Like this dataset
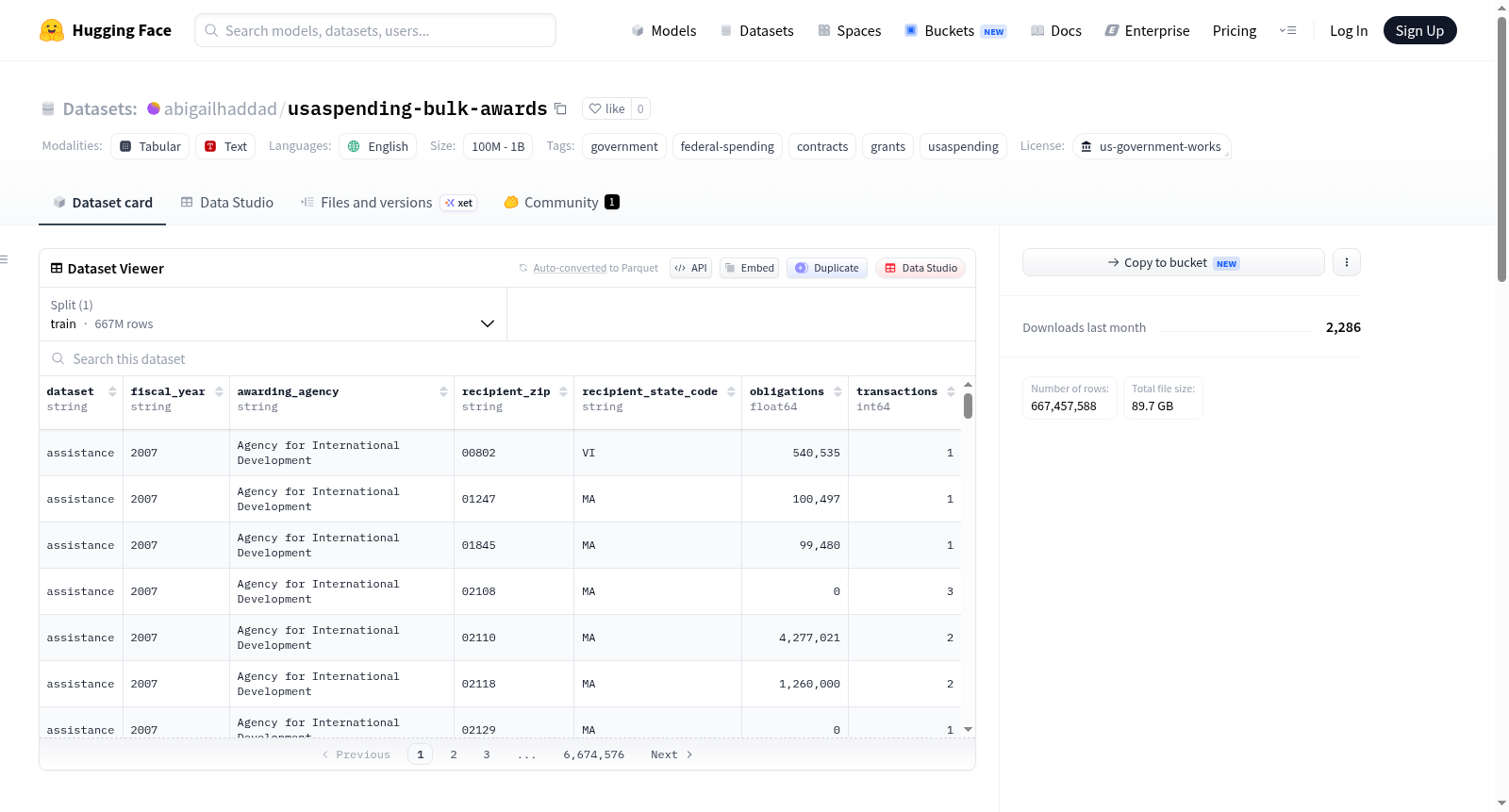 606,108
